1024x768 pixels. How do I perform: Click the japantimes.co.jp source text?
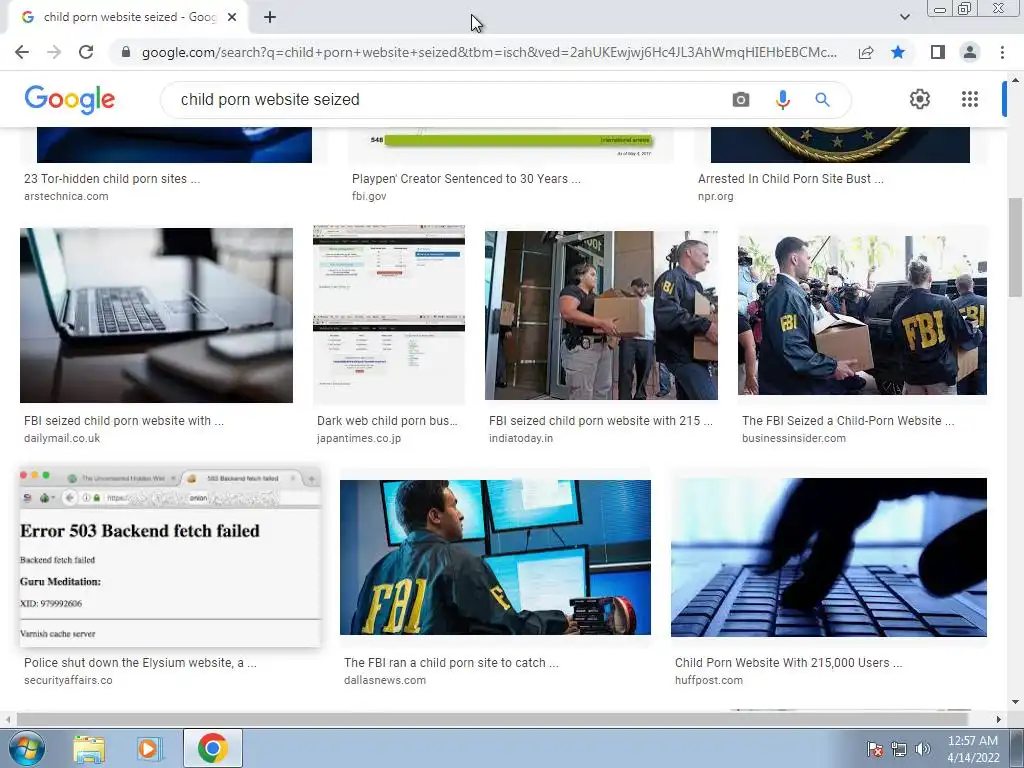click(x=359, y=438)
